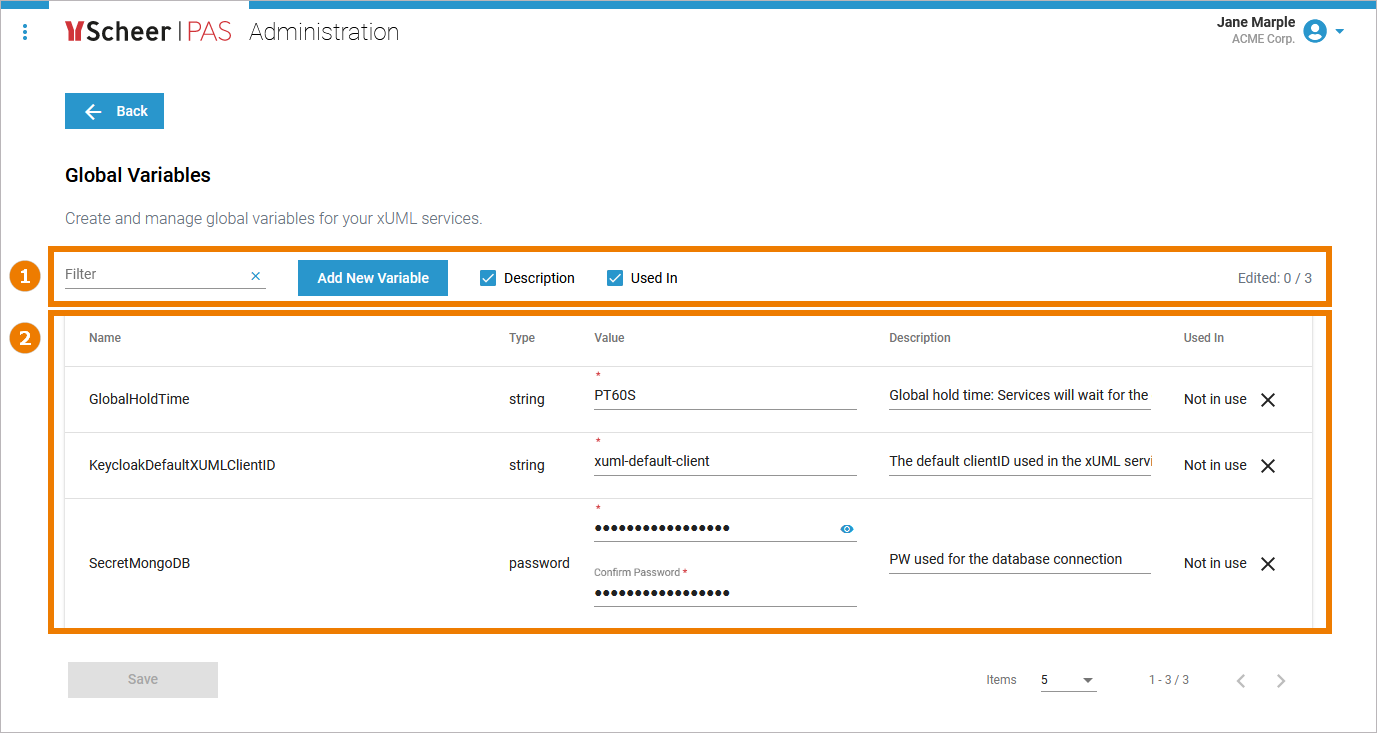This screenshot has width=1377, height=733.
Task: Go to the next page of variables
Action: [x=1281, y=681]
